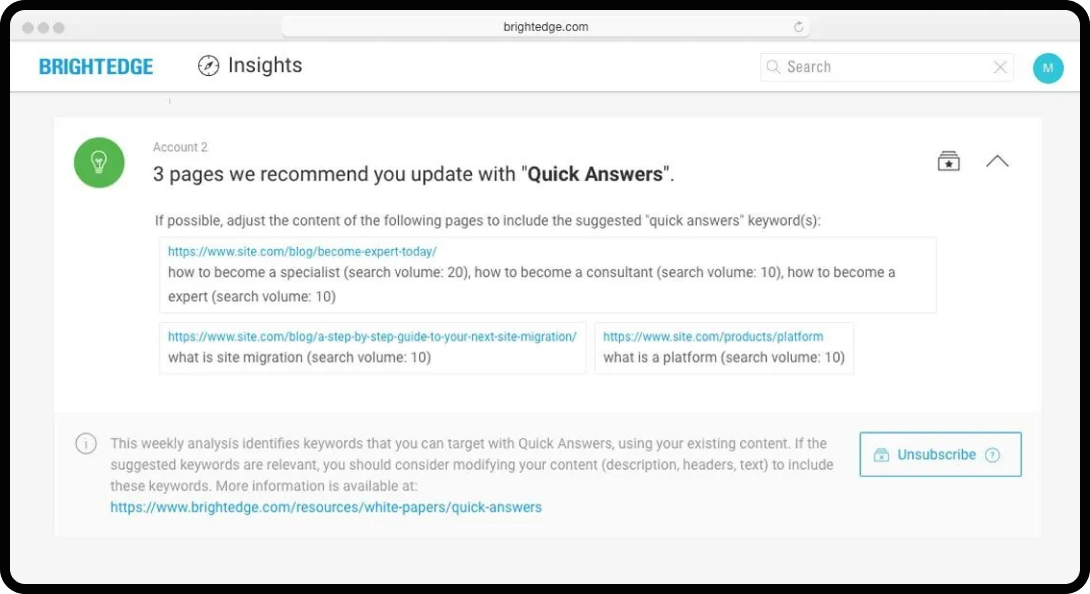Open the become-expert-today blog link
Screen dimensions: 1090x594
302,252
